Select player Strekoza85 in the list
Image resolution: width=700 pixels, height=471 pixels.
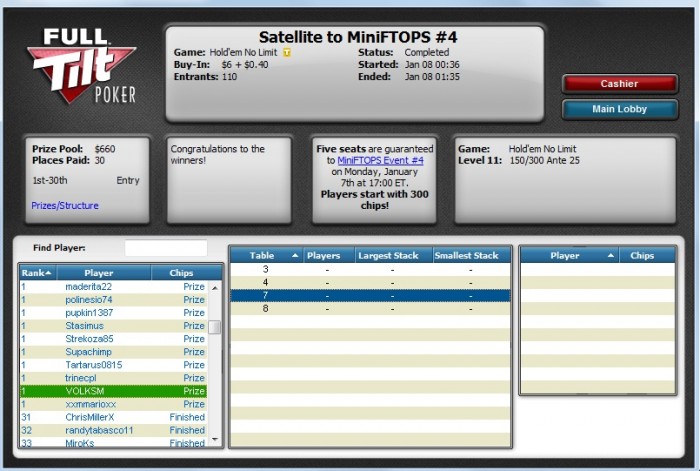113,339
